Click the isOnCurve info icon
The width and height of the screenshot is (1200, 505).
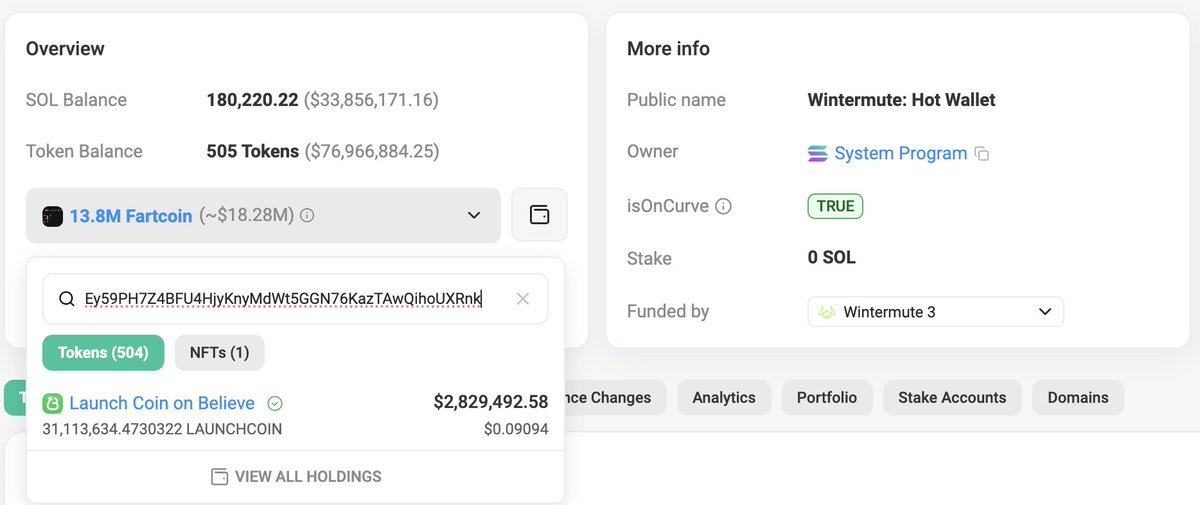tap(724, 206)
